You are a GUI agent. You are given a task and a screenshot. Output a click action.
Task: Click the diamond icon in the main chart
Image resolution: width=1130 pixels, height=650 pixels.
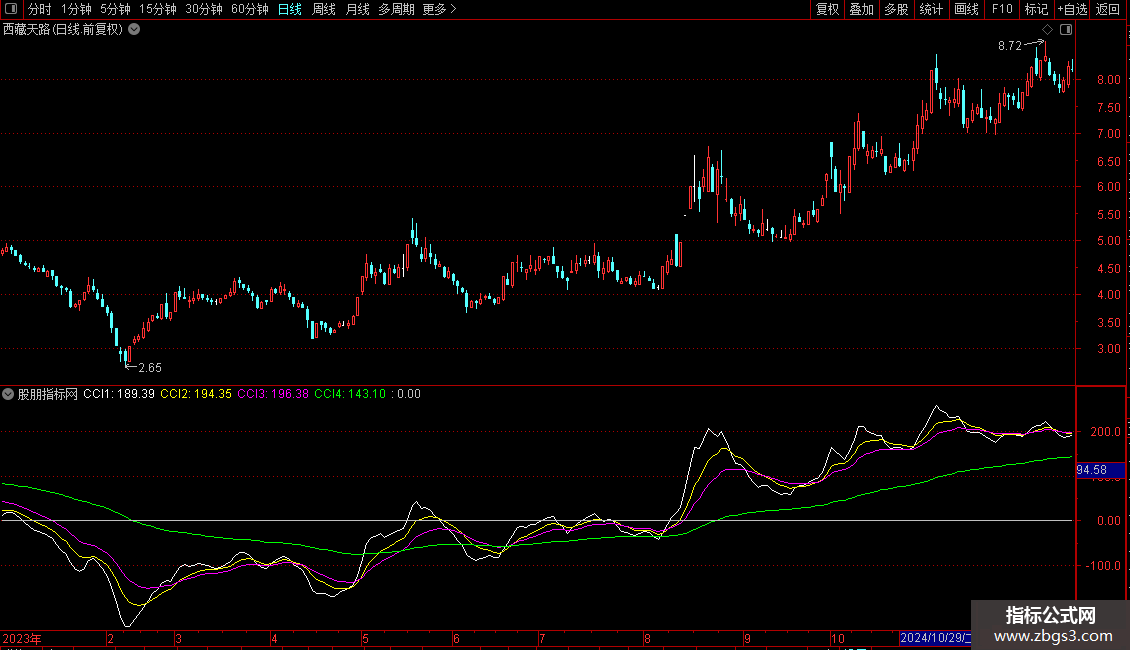(1048, 30)
